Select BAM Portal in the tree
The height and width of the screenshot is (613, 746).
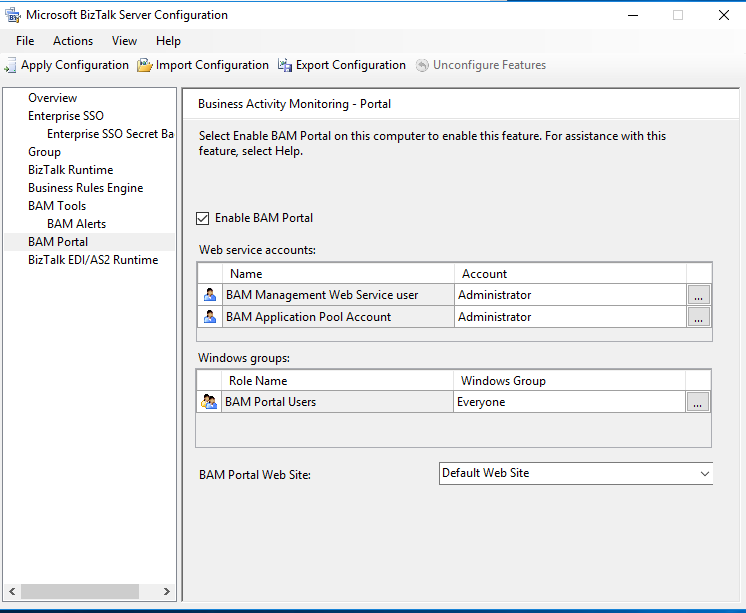tap(58, 242)
